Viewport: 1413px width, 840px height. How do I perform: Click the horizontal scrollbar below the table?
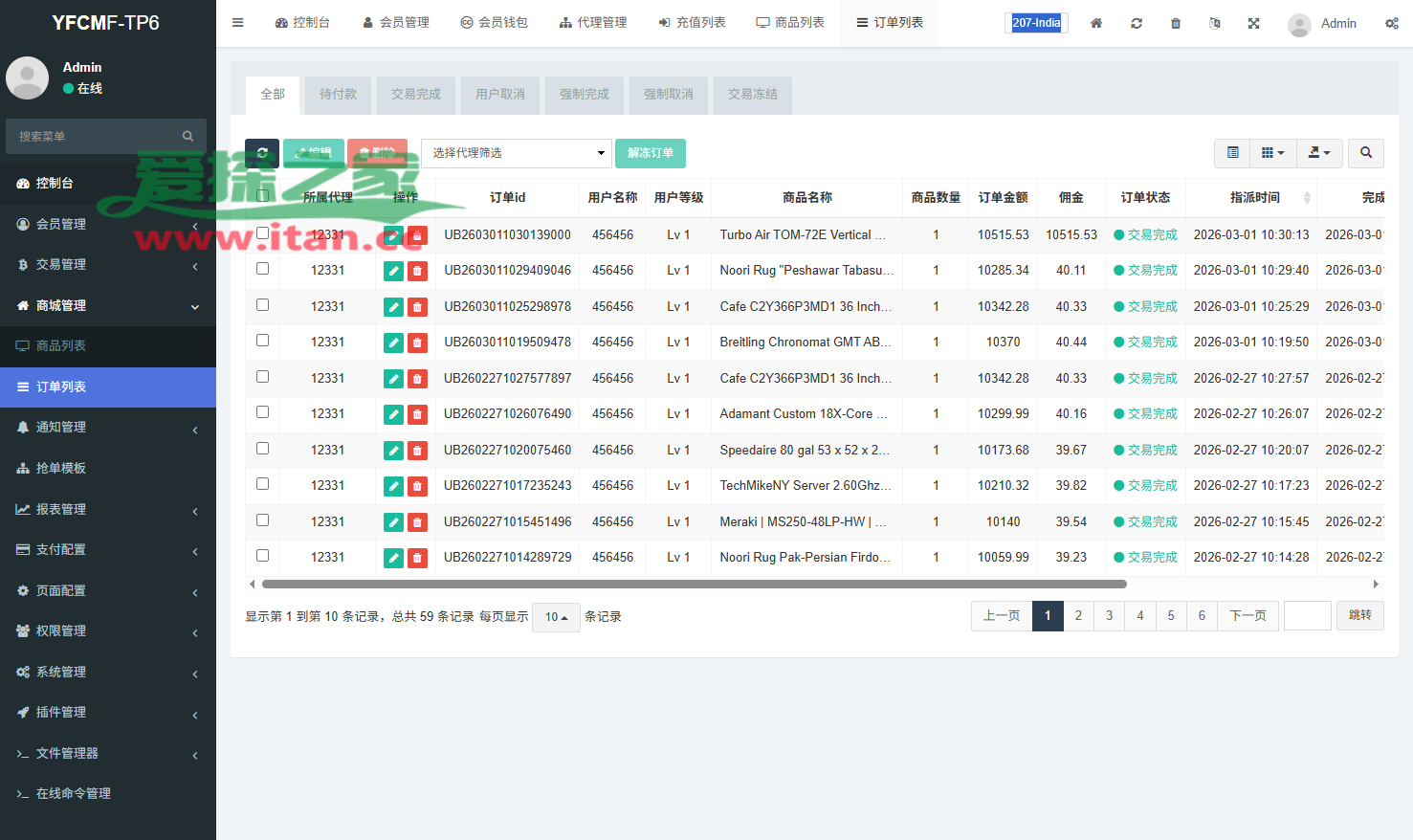[x=694, y=584]
